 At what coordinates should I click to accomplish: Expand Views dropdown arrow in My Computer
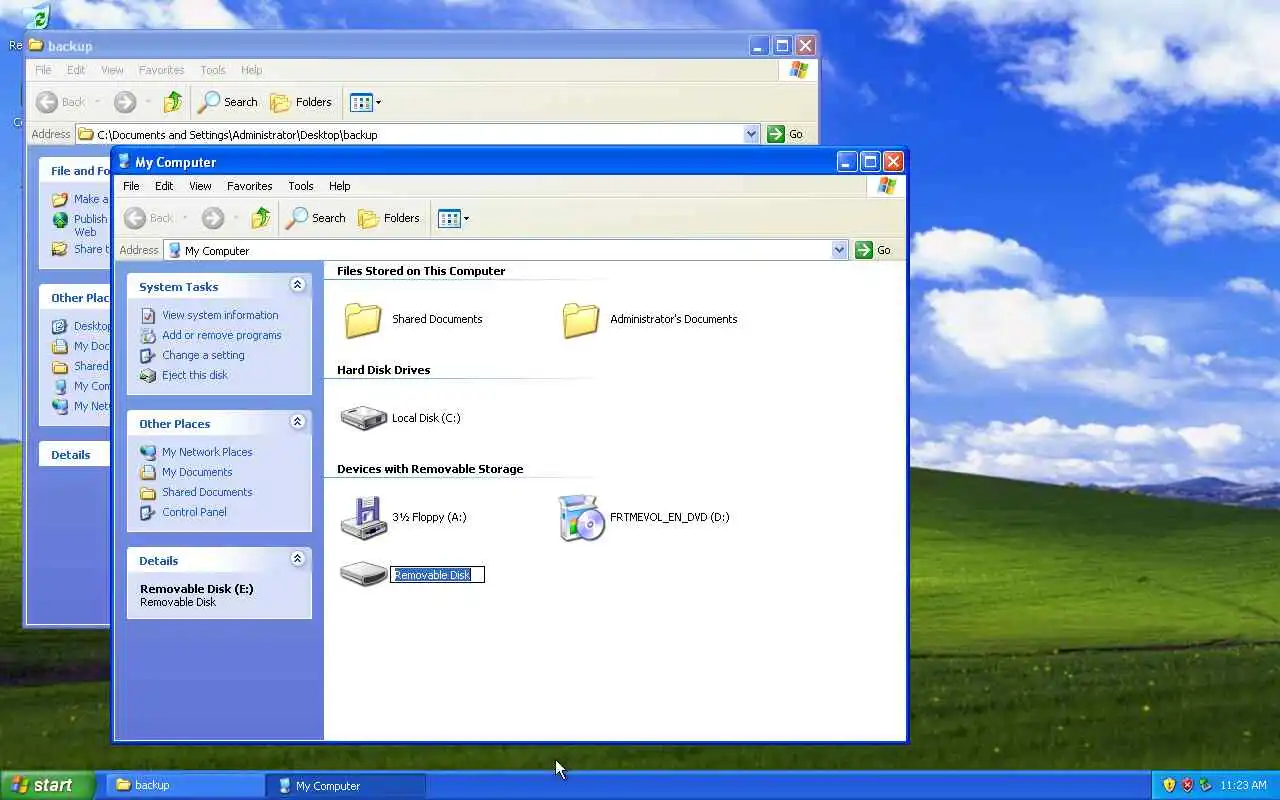[466, 218]
